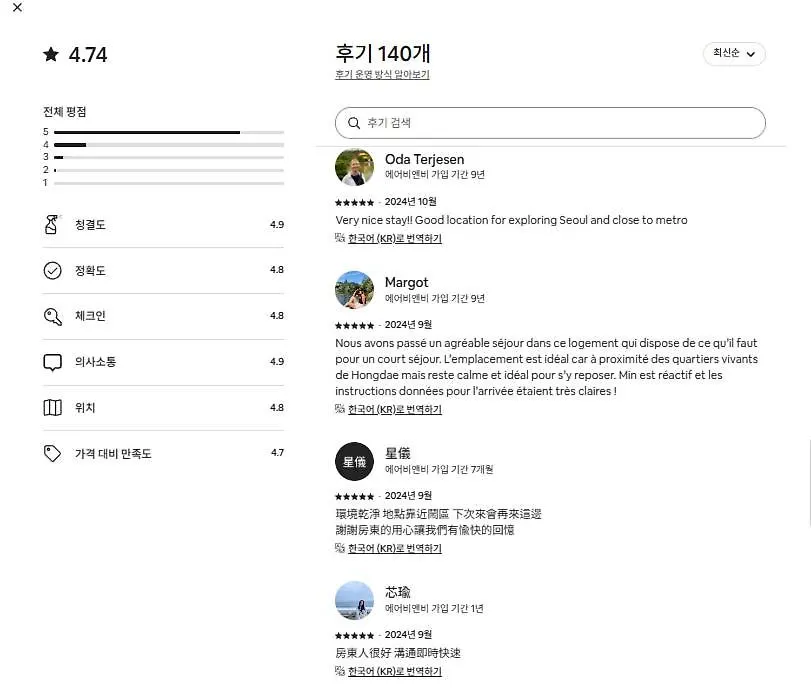This screenshot has height=700, width=811.
Task: Click the 후기 검색 search field
Action: click(550, 123)
